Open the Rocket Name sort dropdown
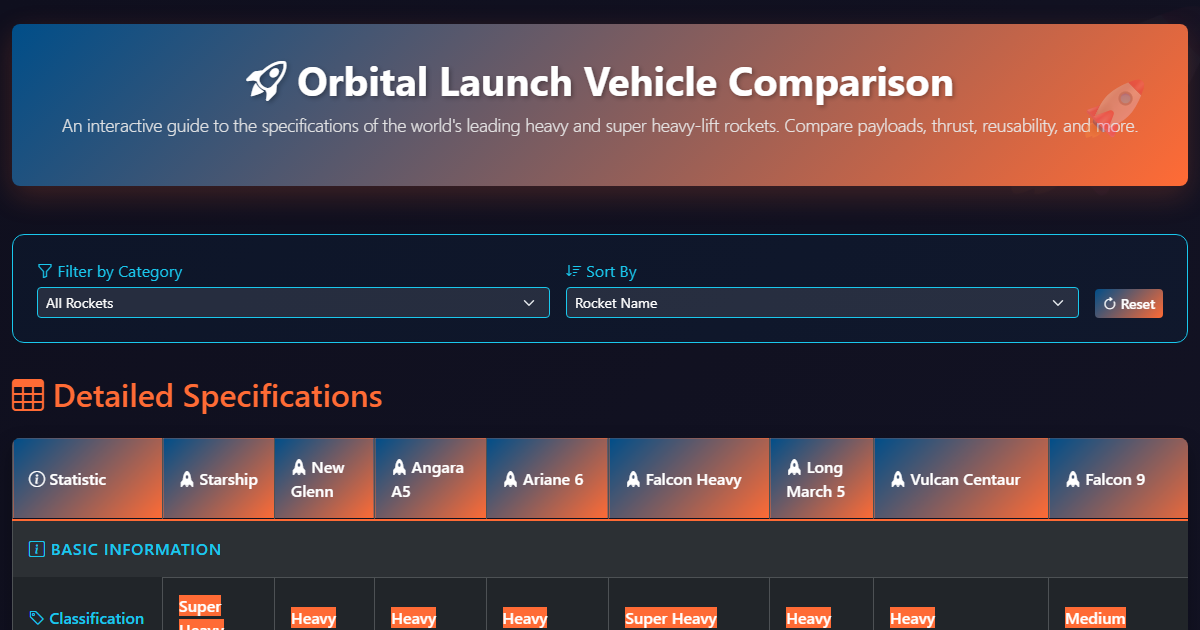The height and width of the screenshot is (630, 1200). 822,303
